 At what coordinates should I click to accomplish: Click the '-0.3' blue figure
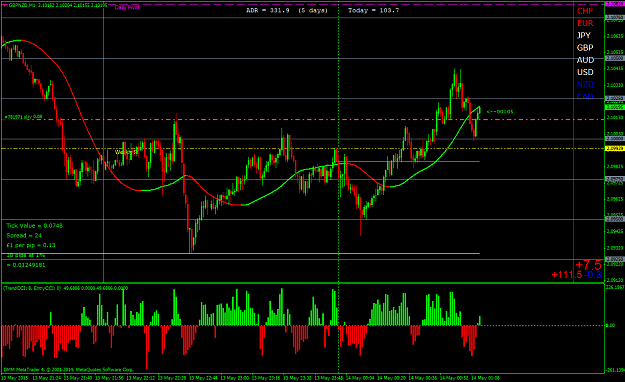tap(593, 275)
